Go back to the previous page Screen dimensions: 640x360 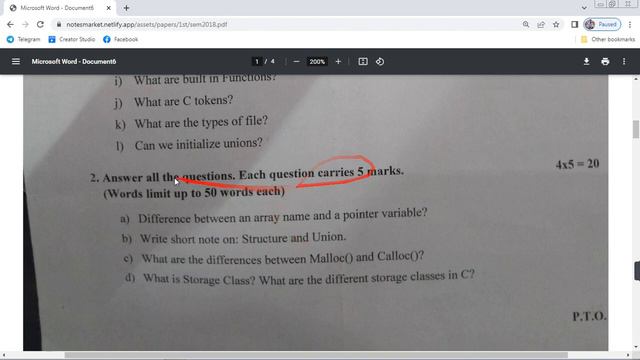click(10, 24)
